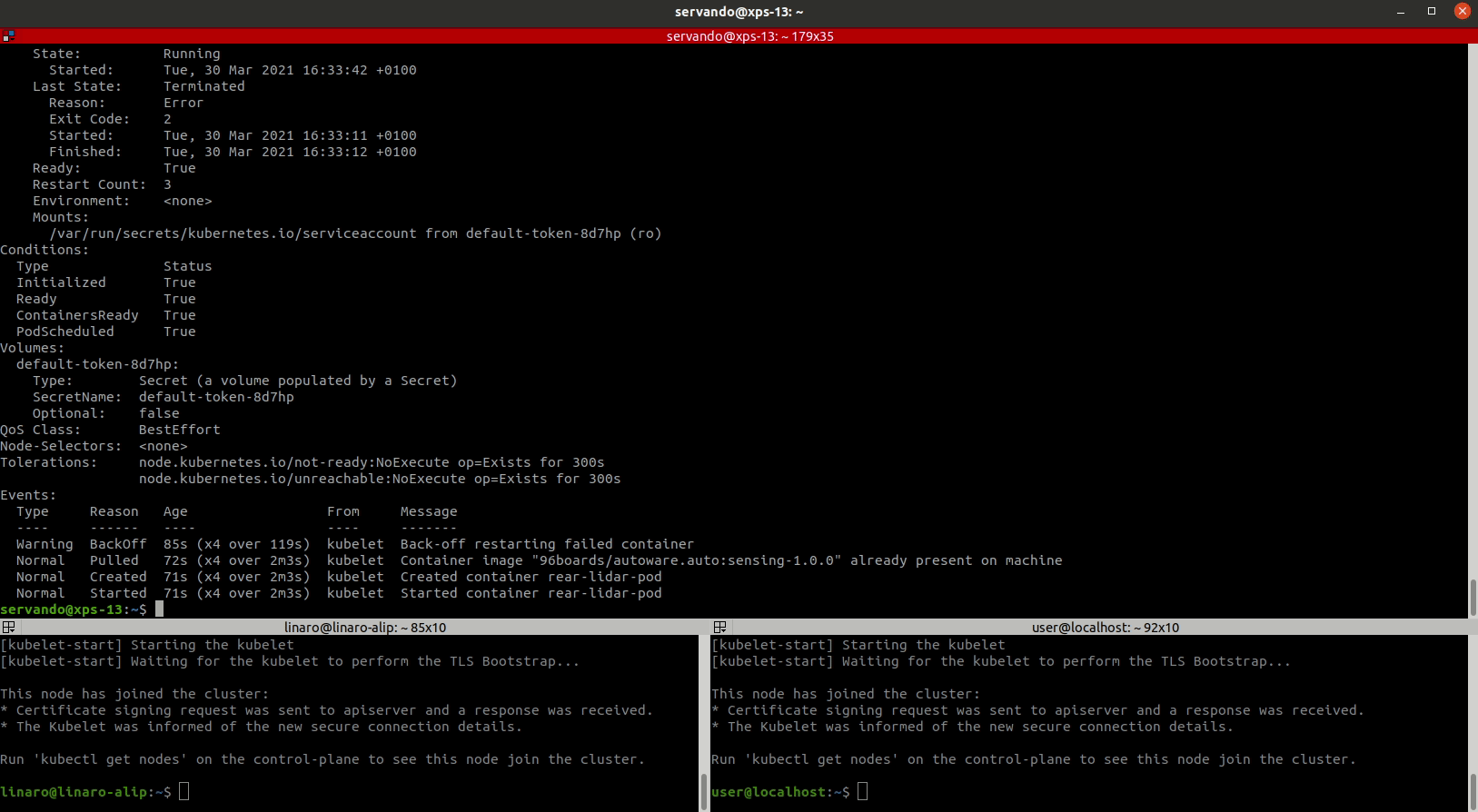Open the grouping menu icon of the linaro@linaro-alip pane
Screen dimensions: 1478x812
(x=8, y=628)
